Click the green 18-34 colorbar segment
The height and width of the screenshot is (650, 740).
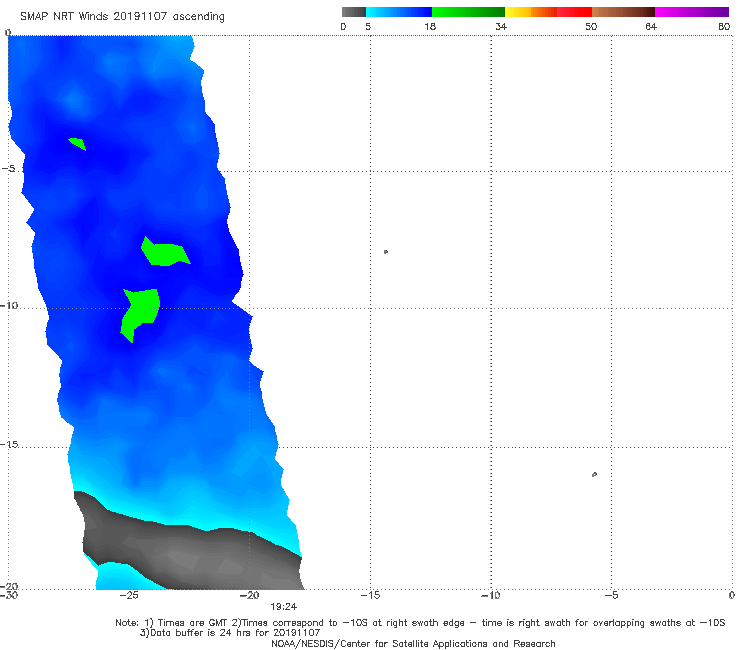pos(469,12)
